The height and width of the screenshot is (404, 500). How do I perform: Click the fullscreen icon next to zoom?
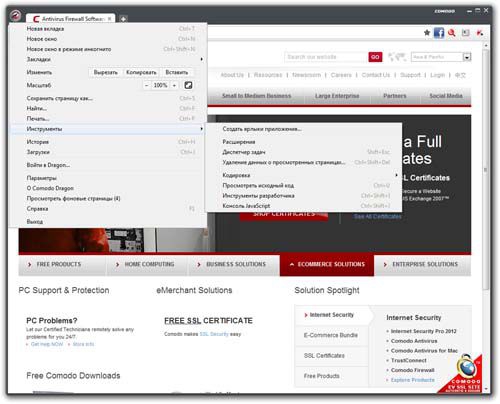click(188, 85)
